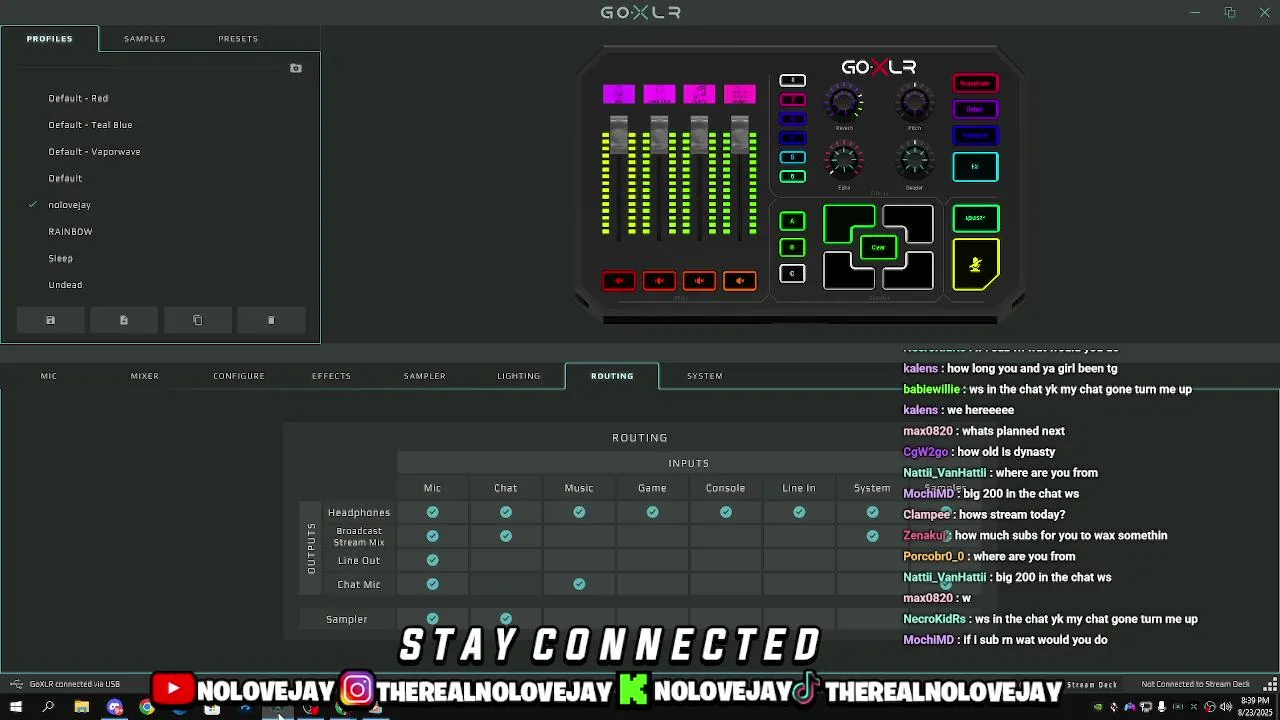This screenshot has width=1280, height=720.
Task: Toggle Mic routing to Headphones
Action: [432, 512]
